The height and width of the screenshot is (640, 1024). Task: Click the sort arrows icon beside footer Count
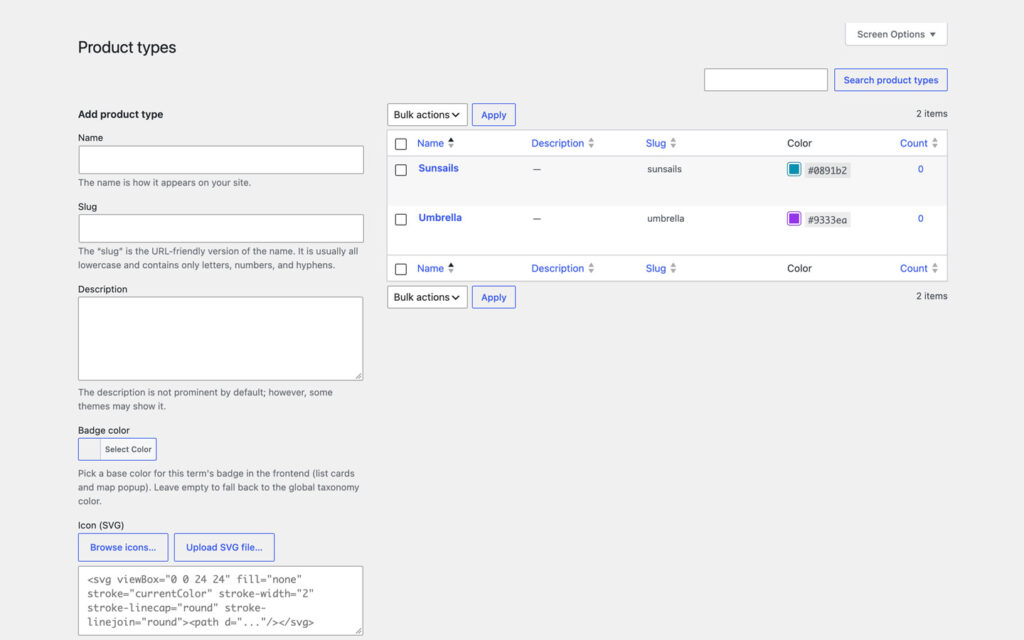pyautogui.click(x=935, y=268)
